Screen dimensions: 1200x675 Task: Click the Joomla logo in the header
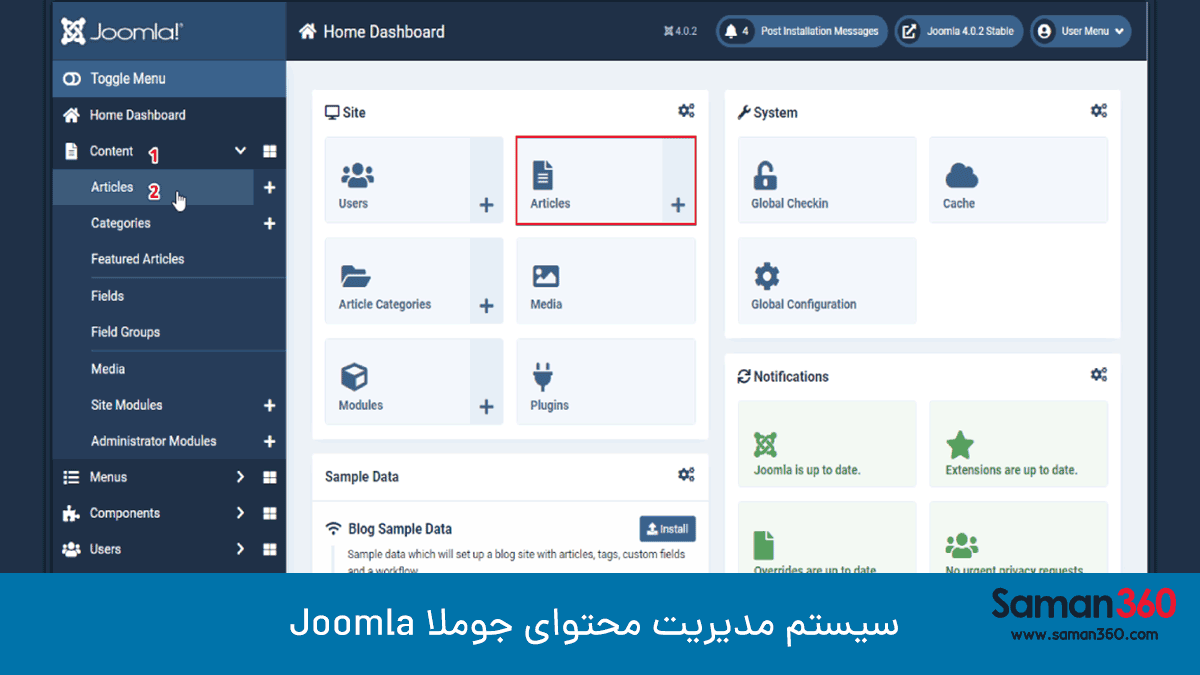[121, 31]
